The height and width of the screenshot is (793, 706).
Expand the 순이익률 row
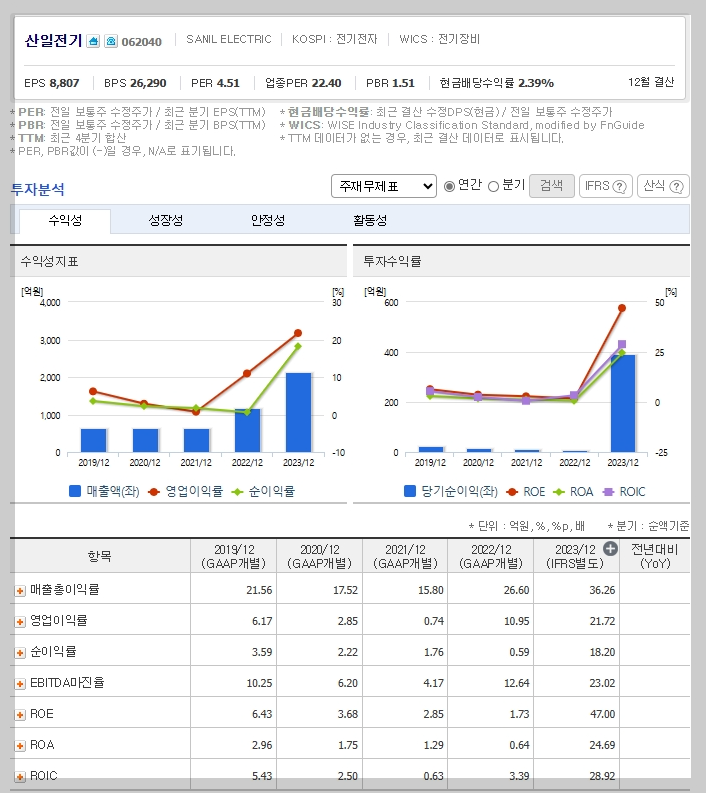coord(20,652)
